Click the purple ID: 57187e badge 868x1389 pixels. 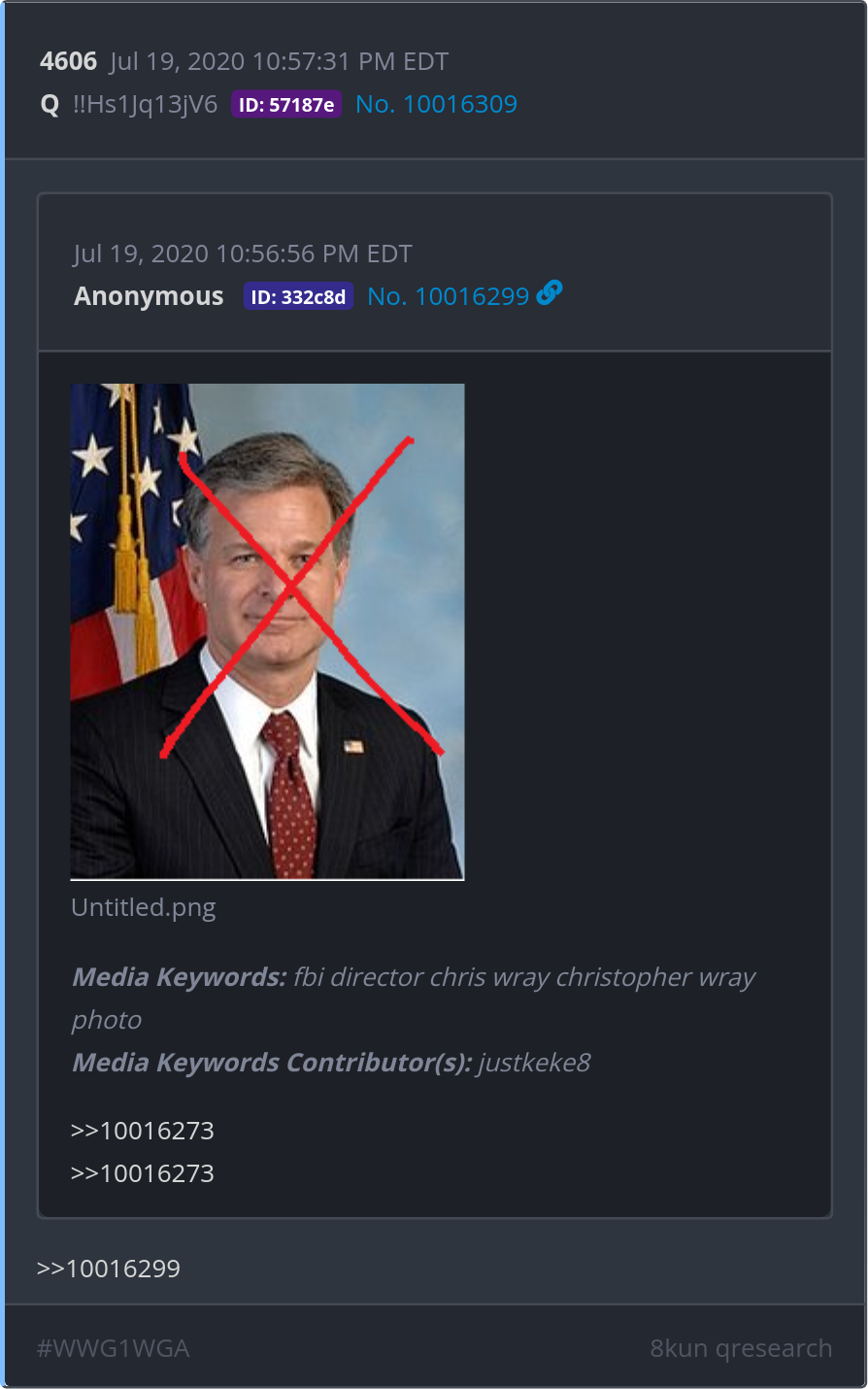click(x=286, y=105)
